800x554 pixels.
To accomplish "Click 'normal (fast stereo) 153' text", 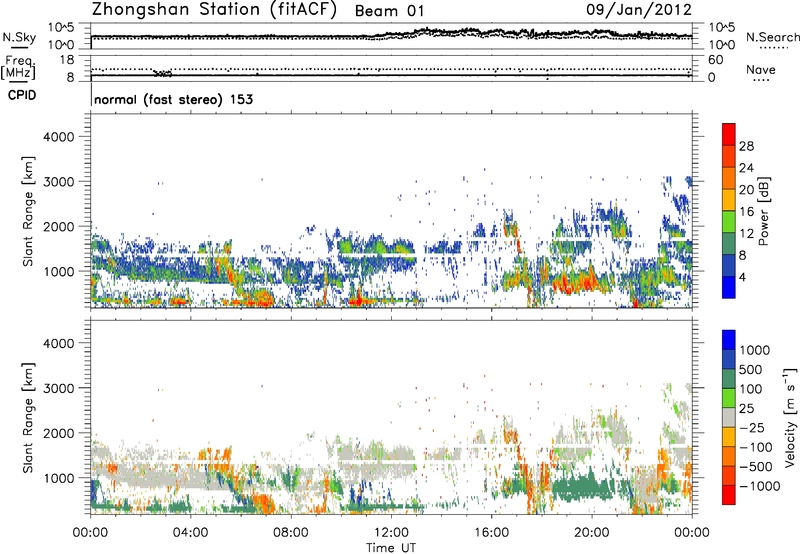I will 173,99.
